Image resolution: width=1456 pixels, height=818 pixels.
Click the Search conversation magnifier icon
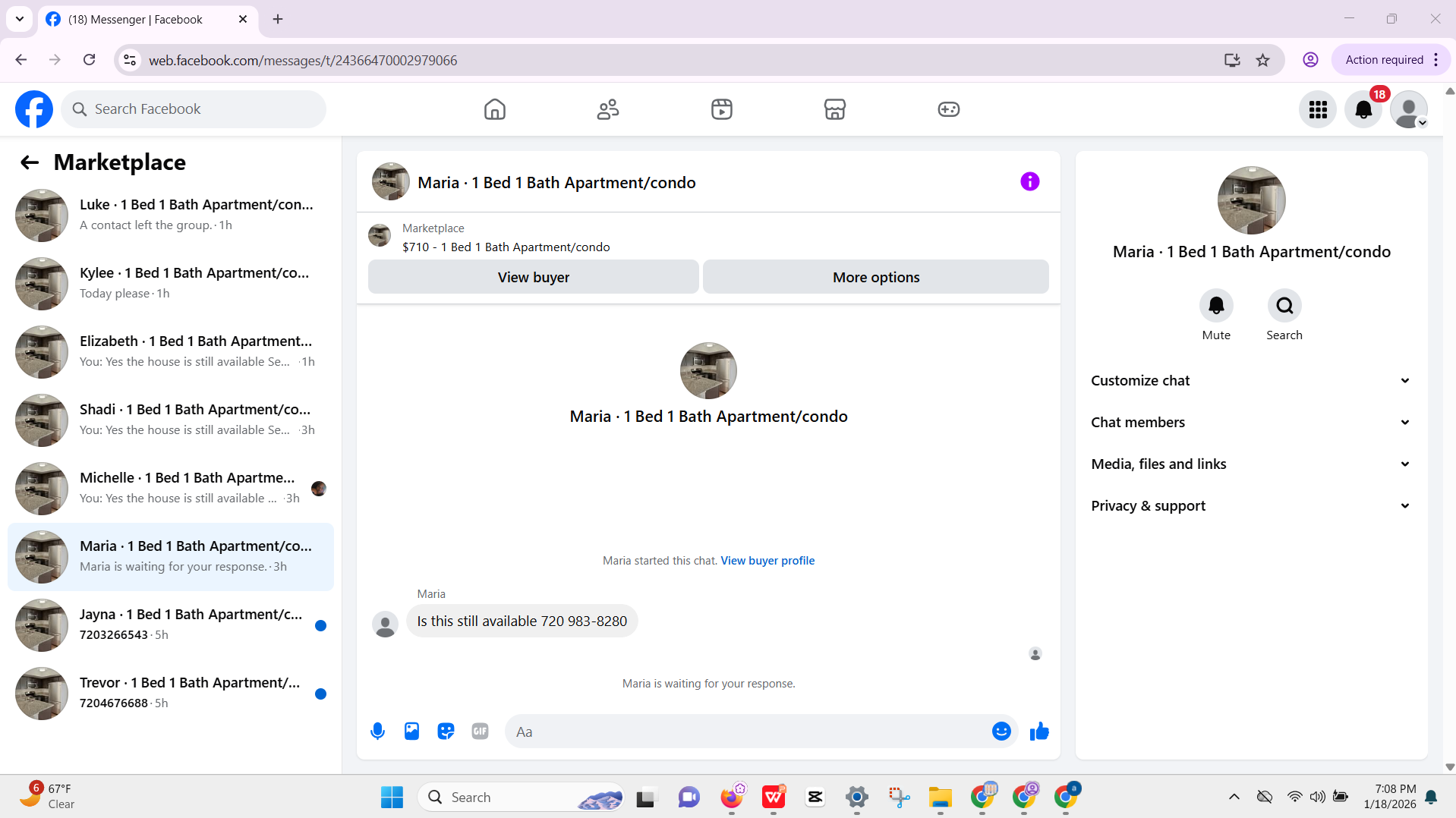(x=1284, y=306)
